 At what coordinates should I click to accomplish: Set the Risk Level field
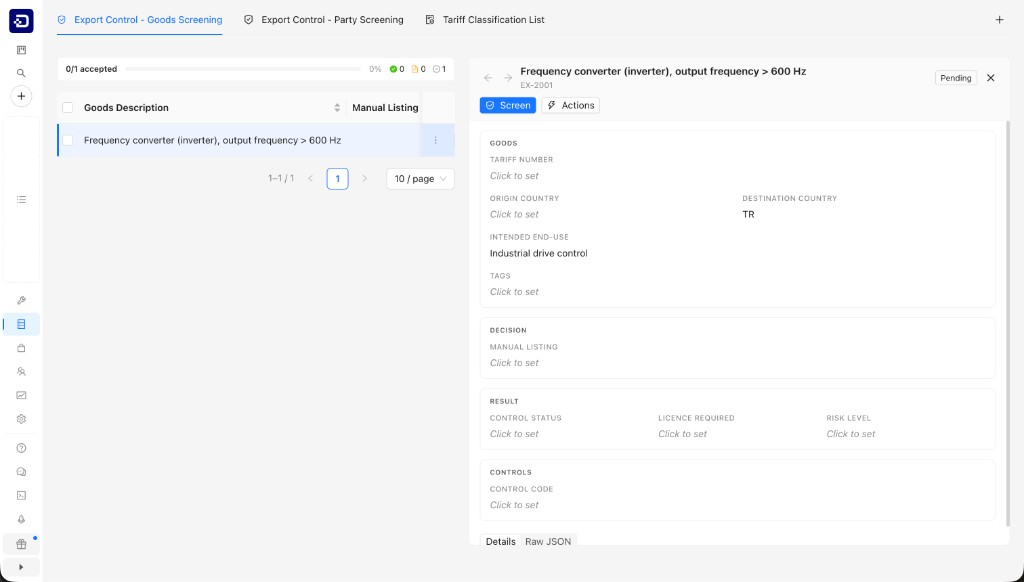851,434
